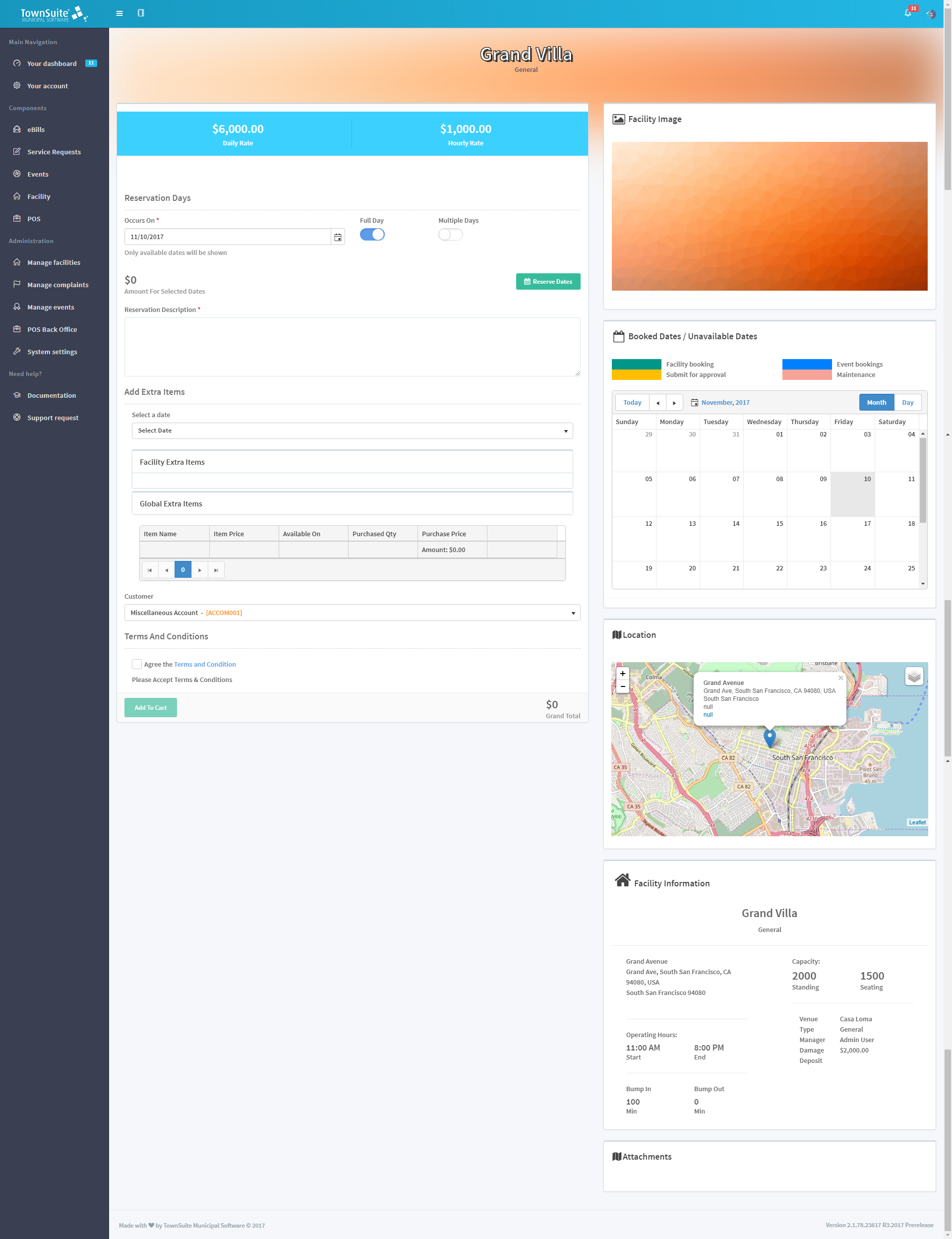Click the notification bell icon
Image resolution: width=952 pixels, height=1239 pixels.
tap(908, 13)
